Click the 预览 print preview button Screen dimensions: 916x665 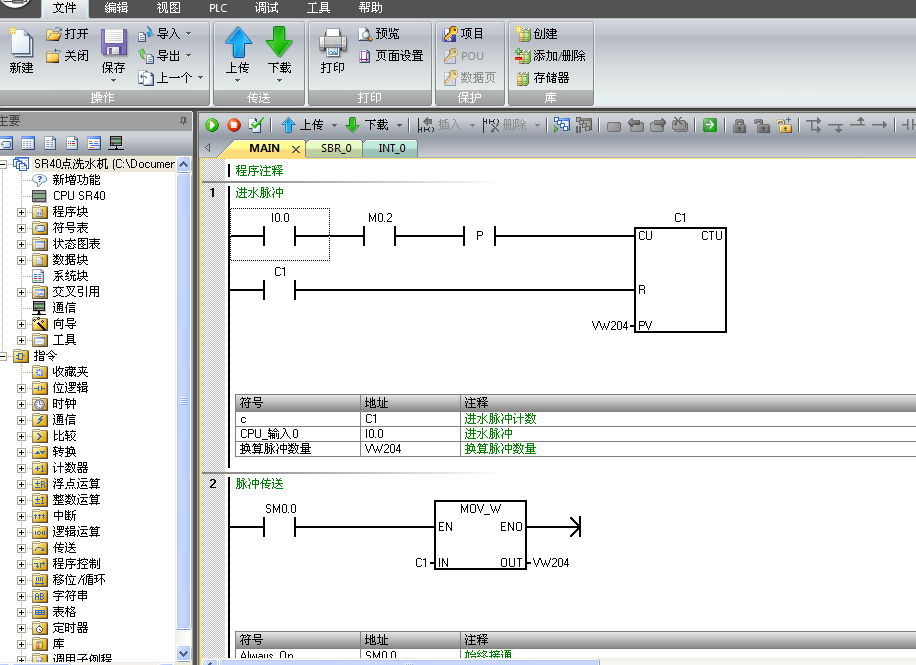point(379,34)
